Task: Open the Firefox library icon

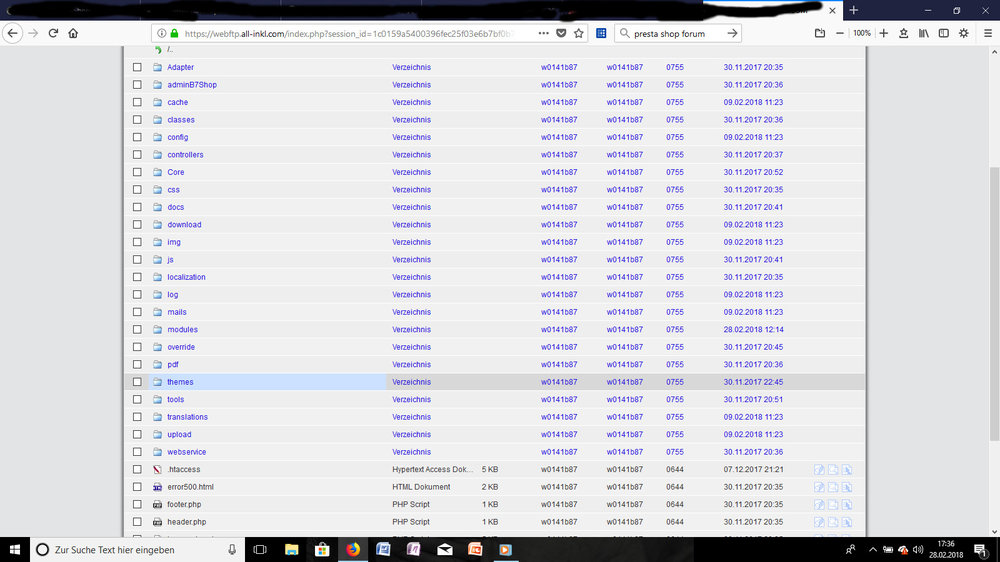Action: (923, 33)
